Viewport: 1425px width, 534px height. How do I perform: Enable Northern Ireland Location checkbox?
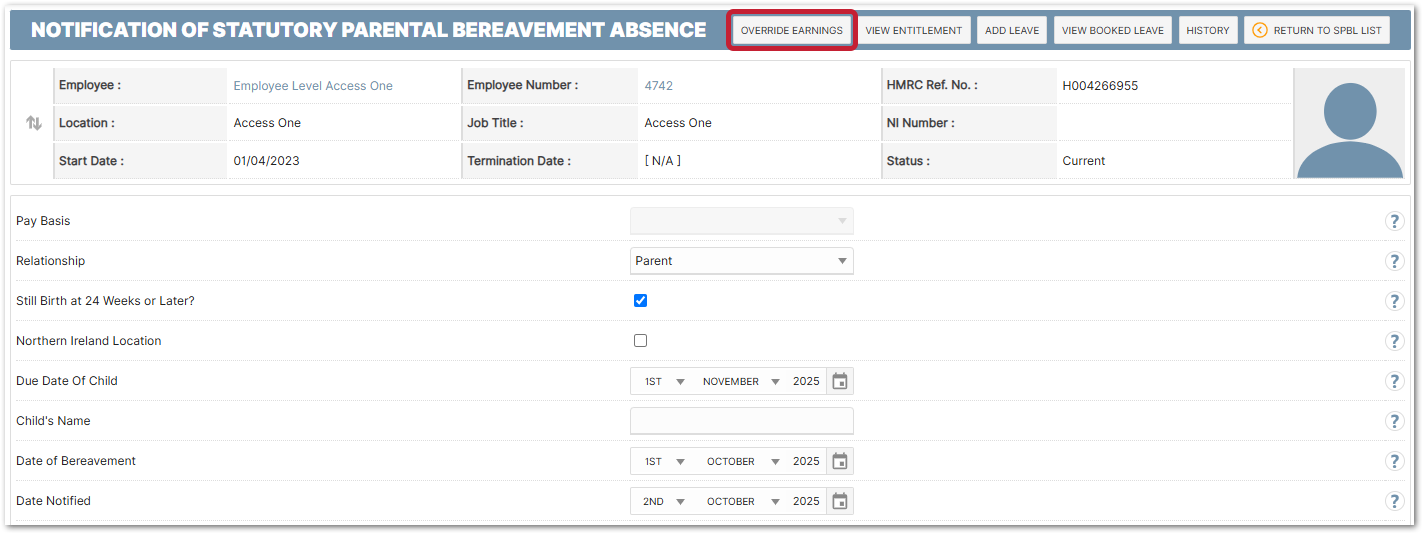[641, 341]
